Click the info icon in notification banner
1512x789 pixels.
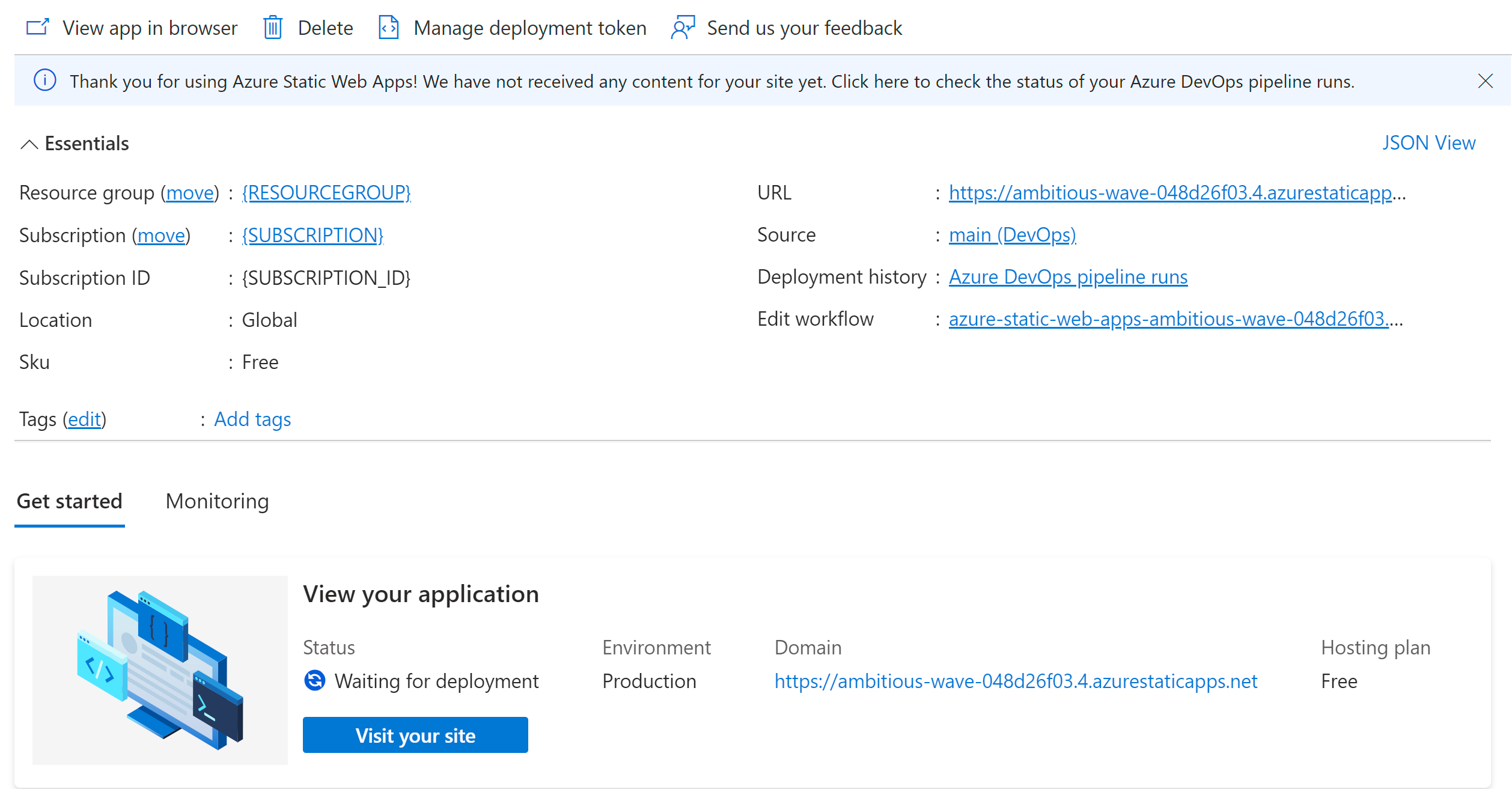pos(45,81)
